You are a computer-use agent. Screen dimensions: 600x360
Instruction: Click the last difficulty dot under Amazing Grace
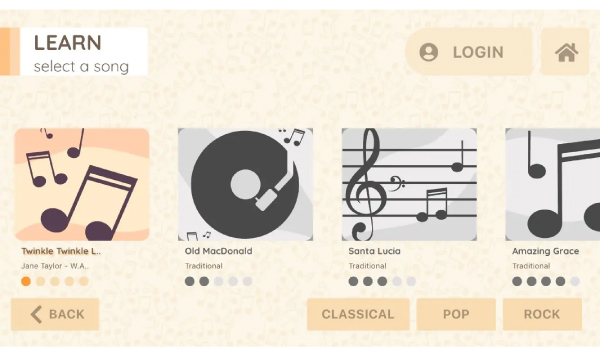[575, 282]
